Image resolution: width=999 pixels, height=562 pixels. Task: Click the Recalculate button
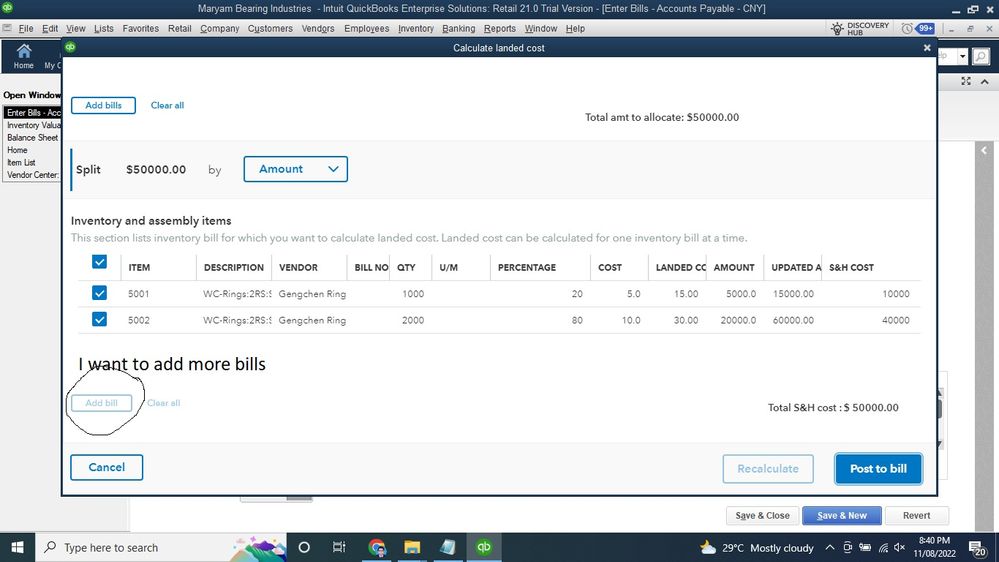[768, 469]
